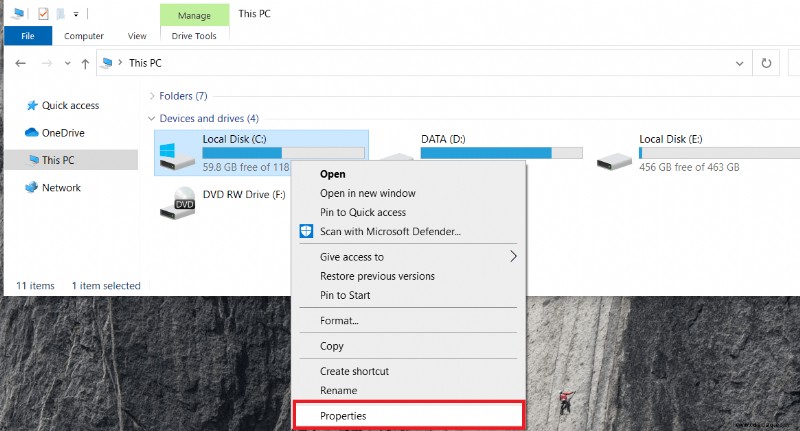800x431 pixels.
Task: Switch to the View ribbon tab
Action: [137, 36]
